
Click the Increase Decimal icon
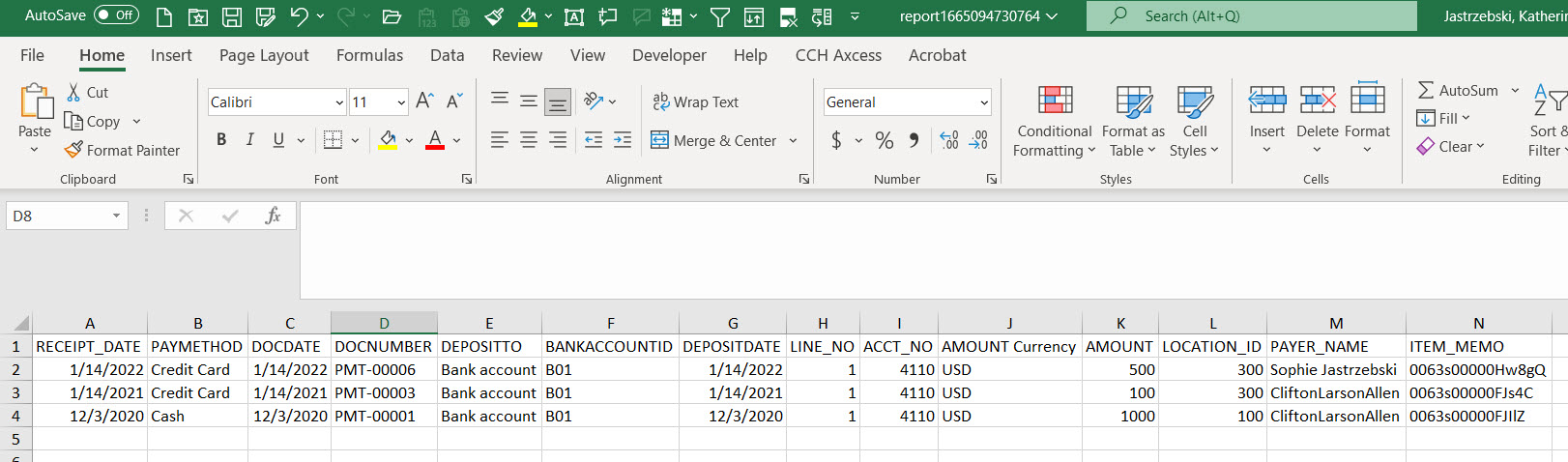[949, 140]
